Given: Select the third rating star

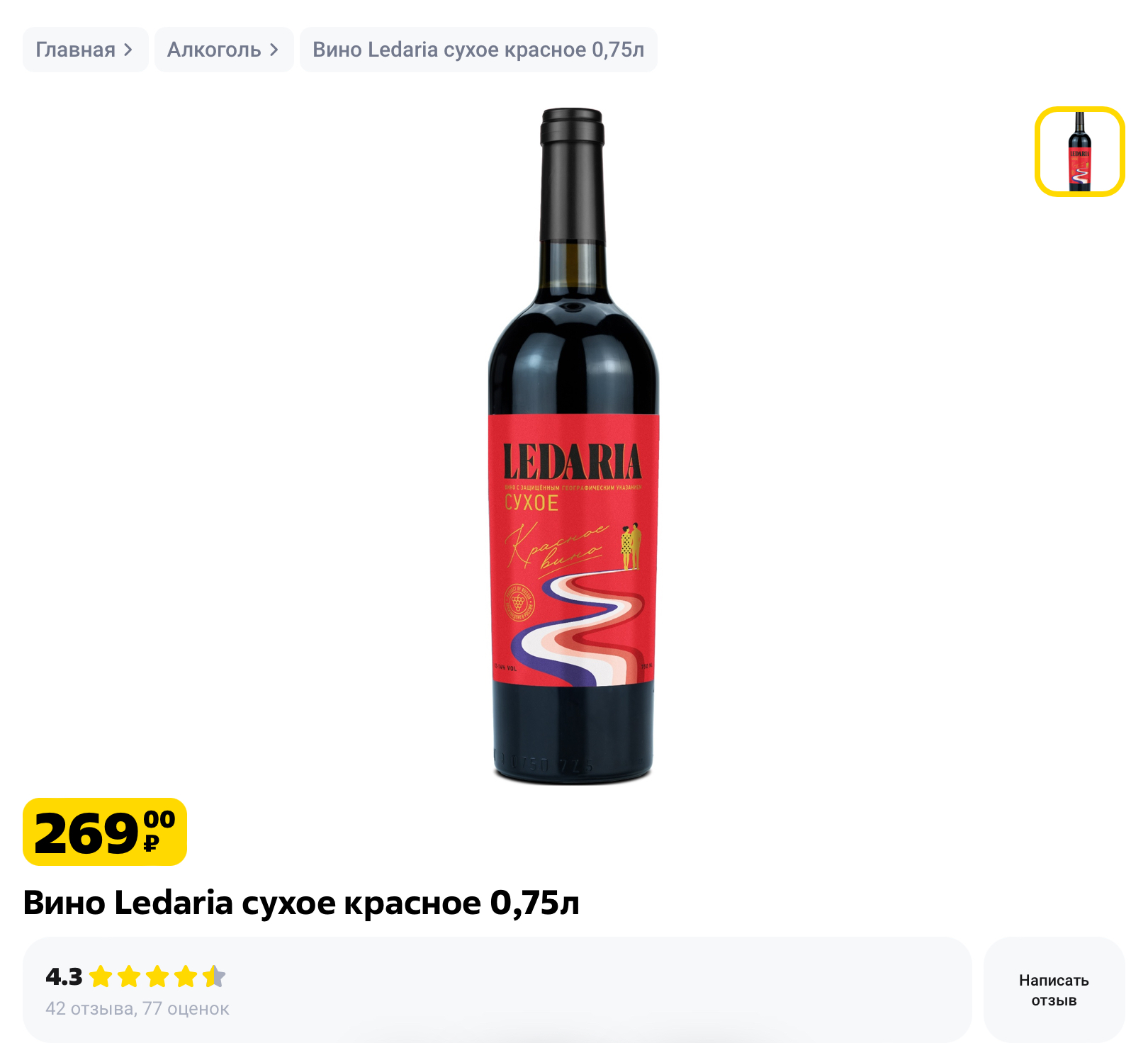Looking at the screenshot, I should (157, 976).
